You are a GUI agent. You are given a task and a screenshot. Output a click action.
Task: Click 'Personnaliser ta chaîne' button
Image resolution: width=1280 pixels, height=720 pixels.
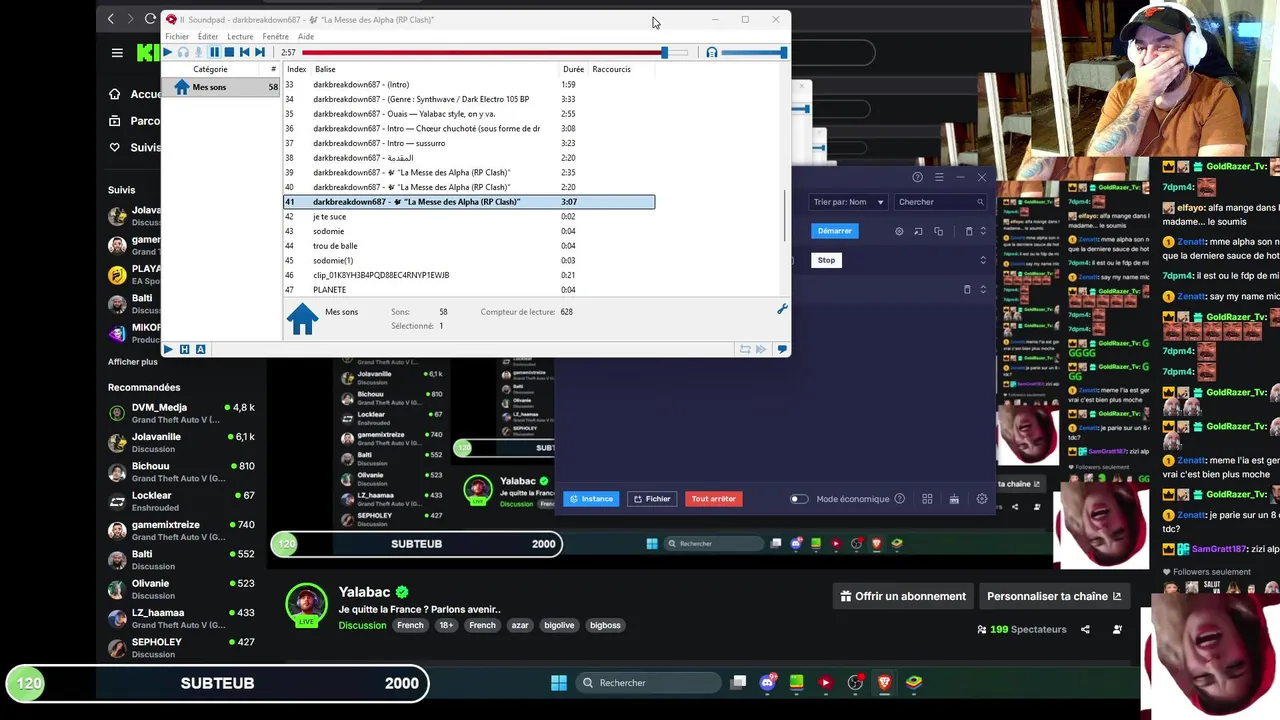click(x=1054, y=596)
